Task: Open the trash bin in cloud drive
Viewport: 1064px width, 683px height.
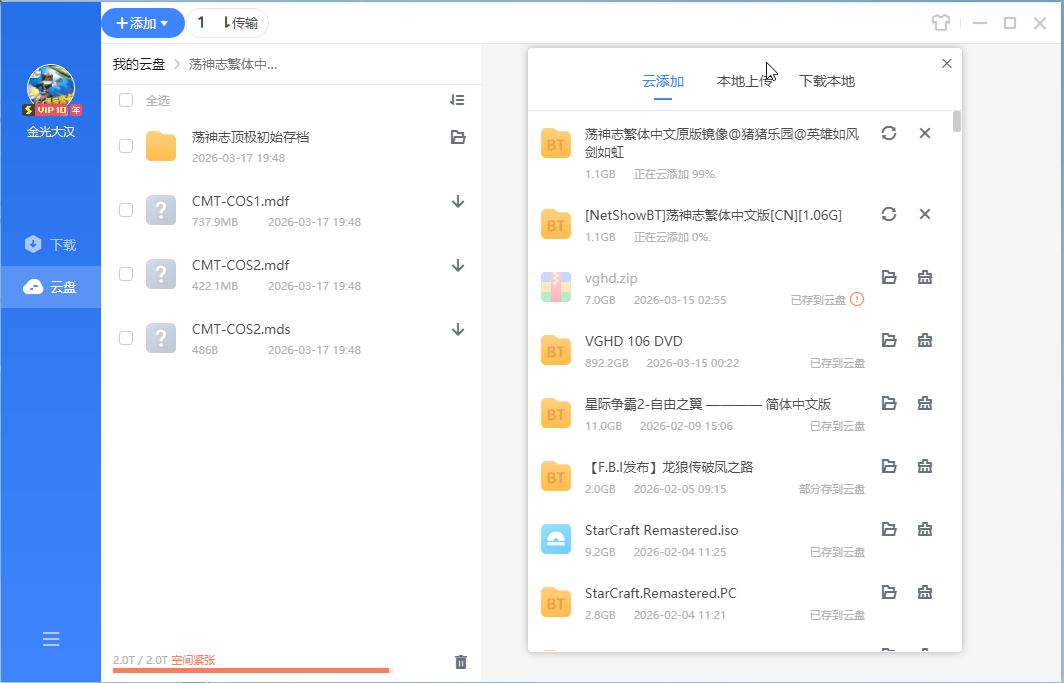Action: point(460,661)
